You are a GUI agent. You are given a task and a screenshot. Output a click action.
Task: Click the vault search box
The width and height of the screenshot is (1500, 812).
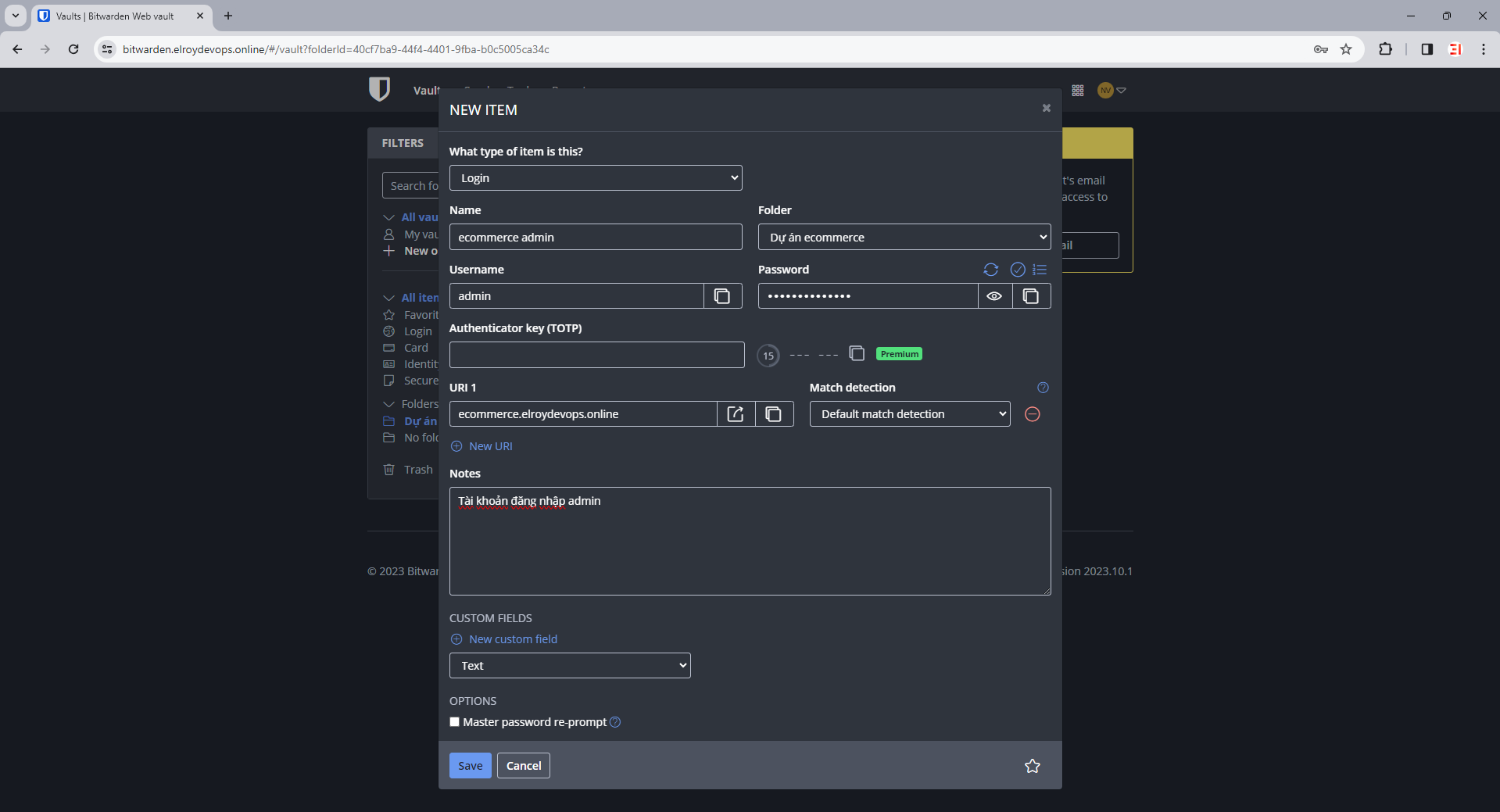pyautogui.click(x=410, y=185)
